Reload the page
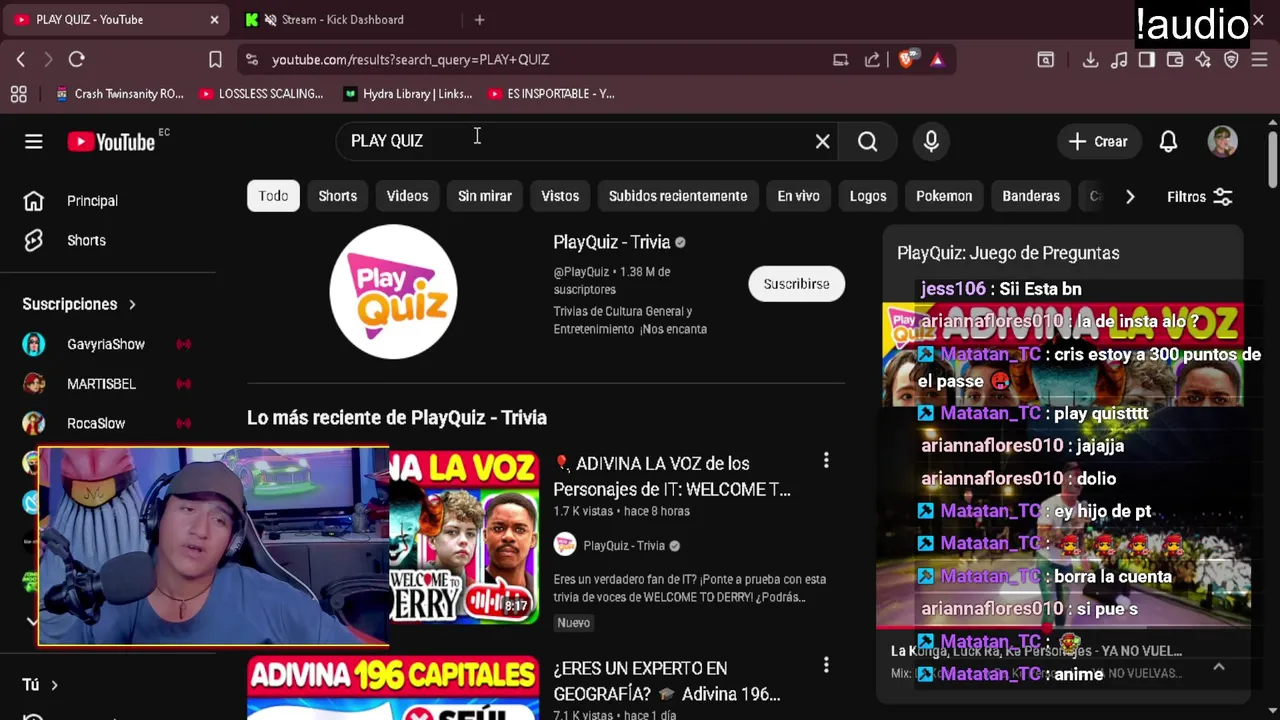 [77, 60]
